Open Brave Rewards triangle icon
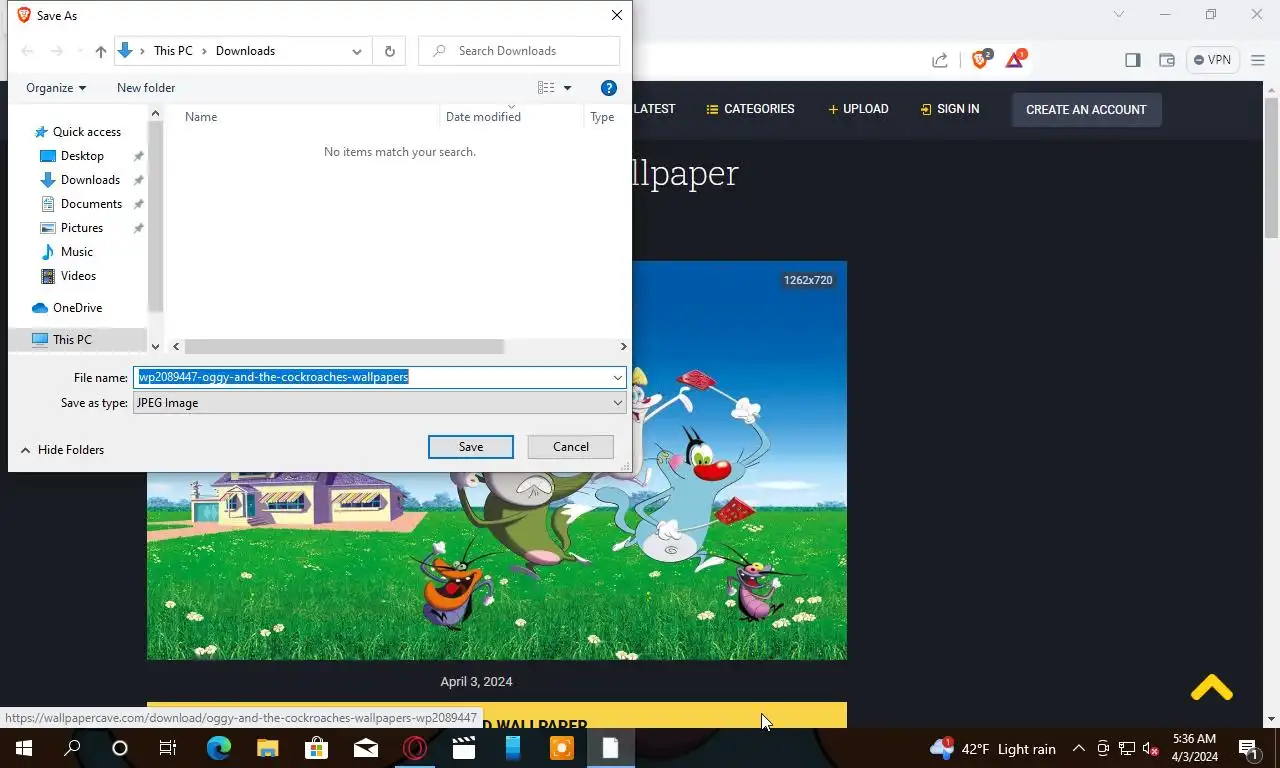The width and height of the screenshot is (1280, 768). click(x=1015, y=60)
